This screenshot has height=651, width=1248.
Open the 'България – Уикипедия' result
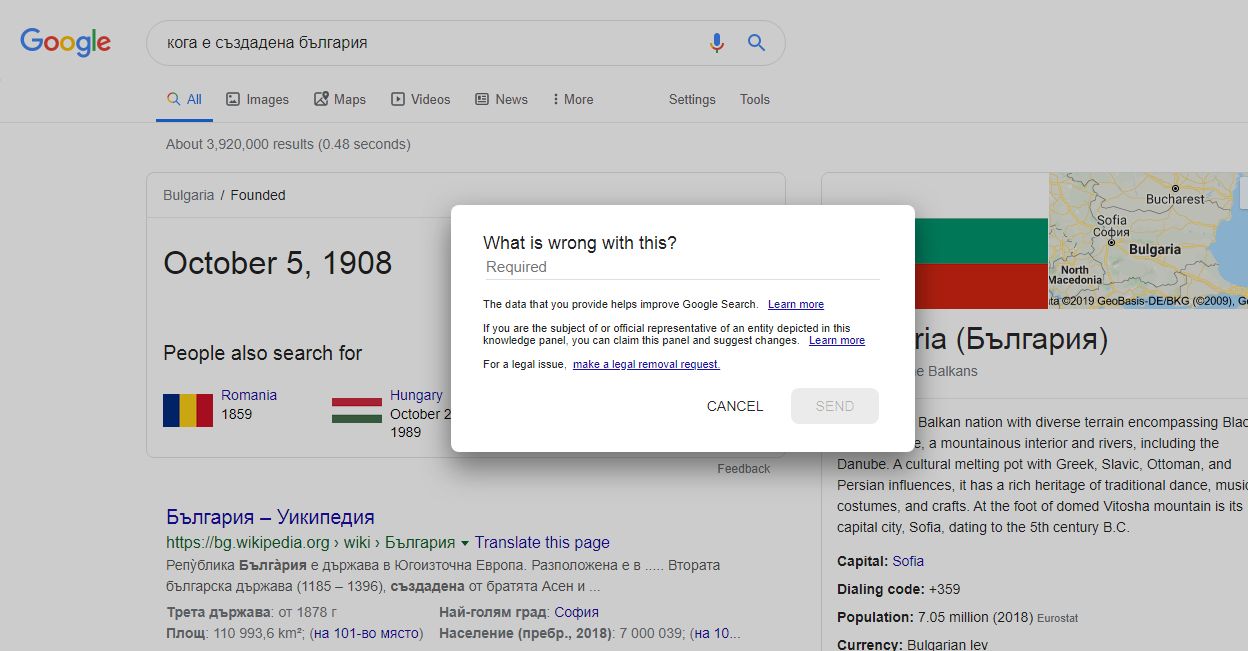(270, 517)
